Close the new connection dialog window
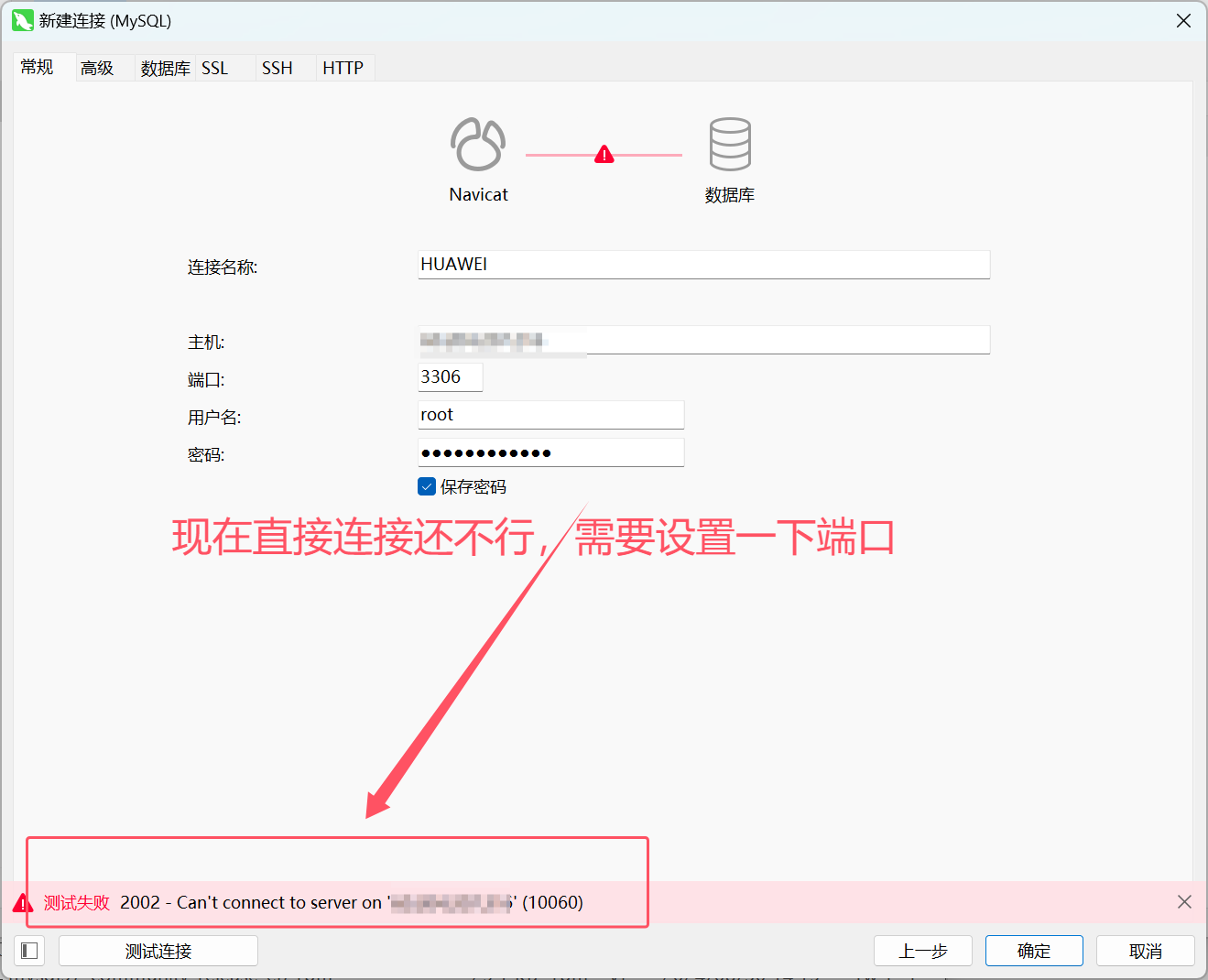Image resolution: width=1208 pixels, height=980 pixels. click(1183, 20)
